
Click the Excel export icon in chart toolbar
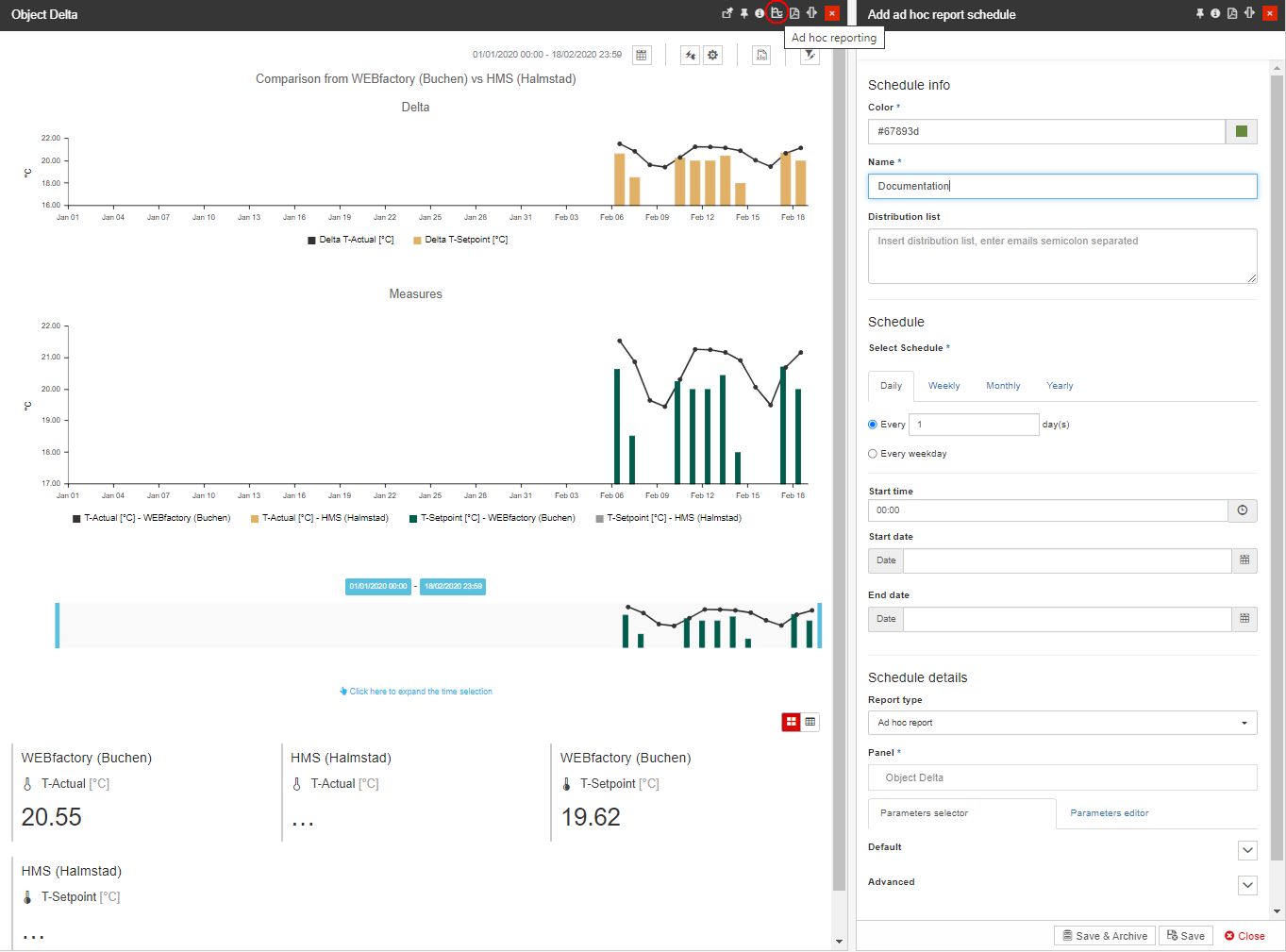pos(761,56)
